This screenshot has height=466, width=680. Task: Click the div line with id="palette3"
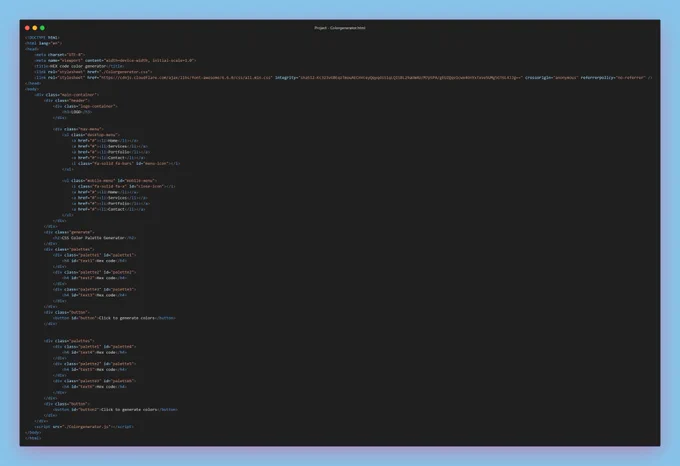95,290
